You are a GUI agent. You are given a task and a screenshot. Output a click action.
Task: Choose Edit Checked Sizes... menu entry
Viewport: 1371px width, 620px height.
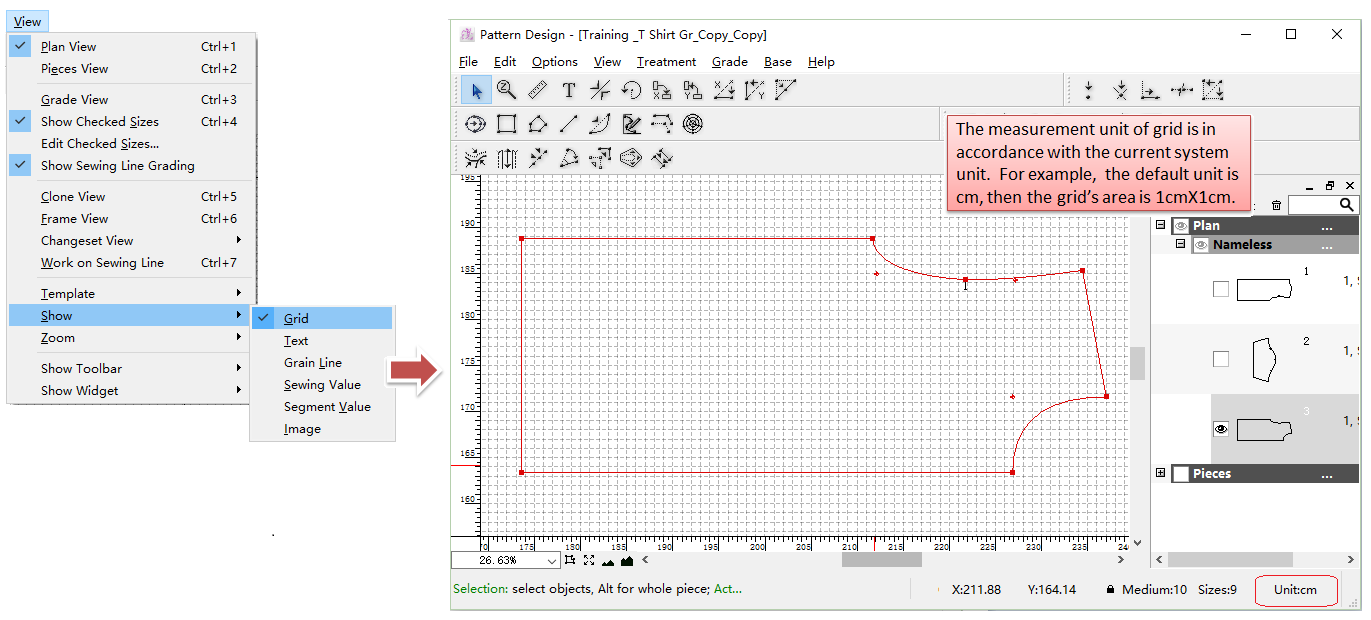[100, 144]
